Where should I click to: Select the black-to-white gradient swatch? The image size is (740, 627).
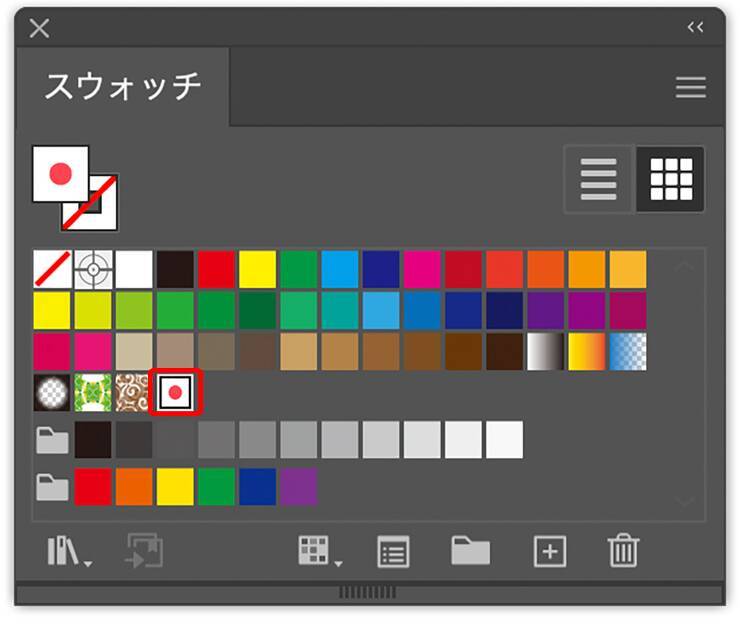click(546, 351)
